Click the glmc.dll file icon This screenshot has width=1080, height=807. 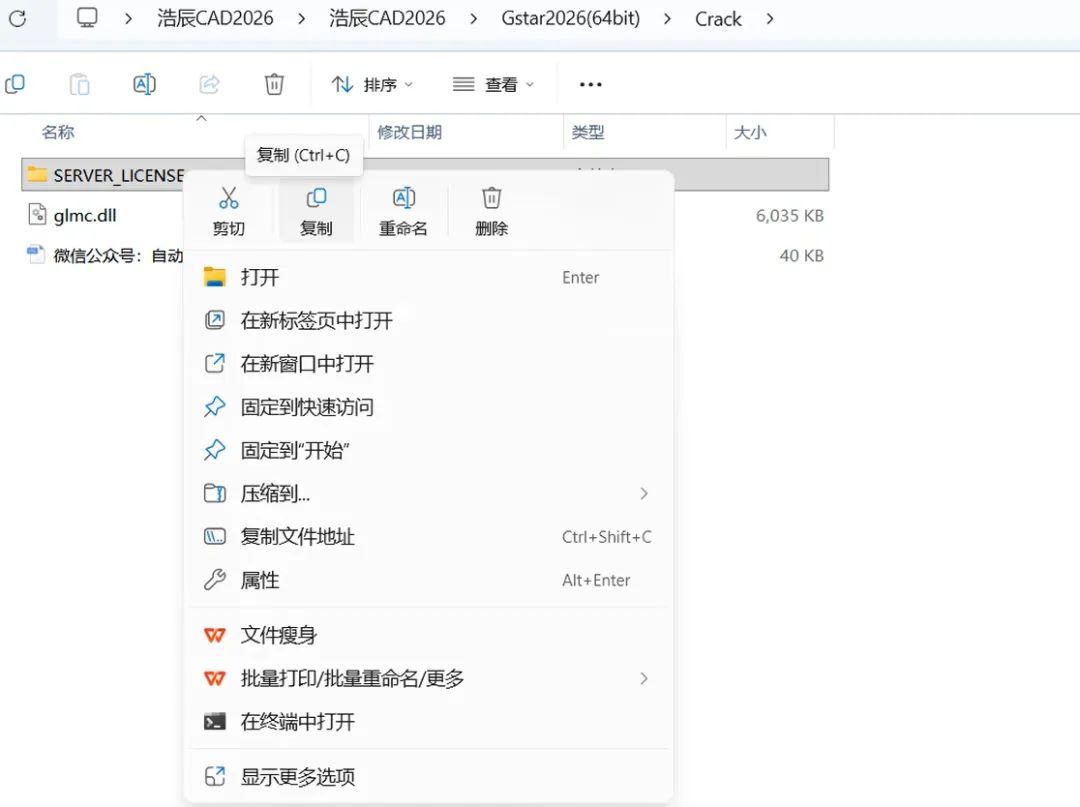[x=37, y=215]
